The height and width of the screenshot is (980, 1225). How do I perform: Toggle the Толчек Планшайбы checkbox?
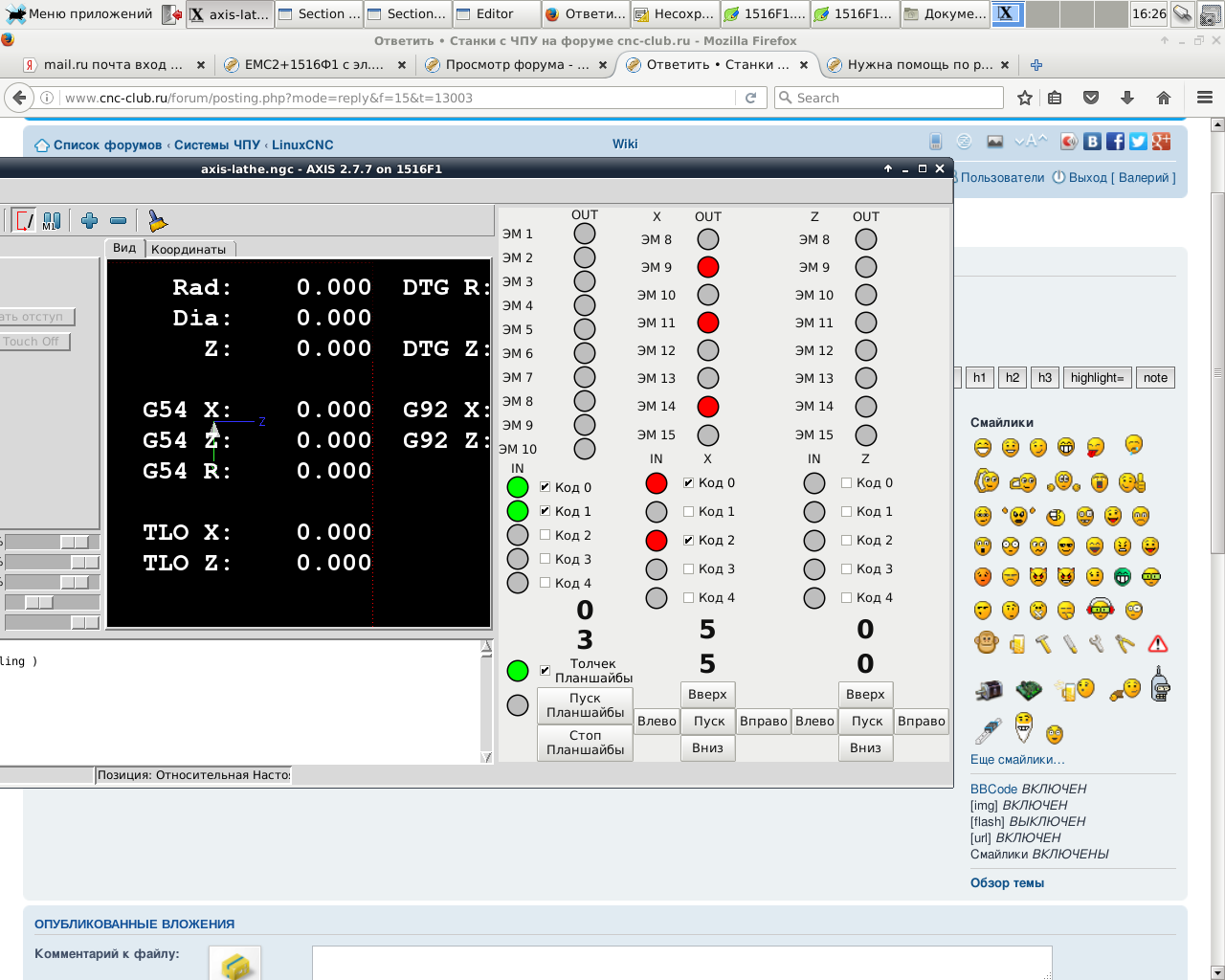545,670
